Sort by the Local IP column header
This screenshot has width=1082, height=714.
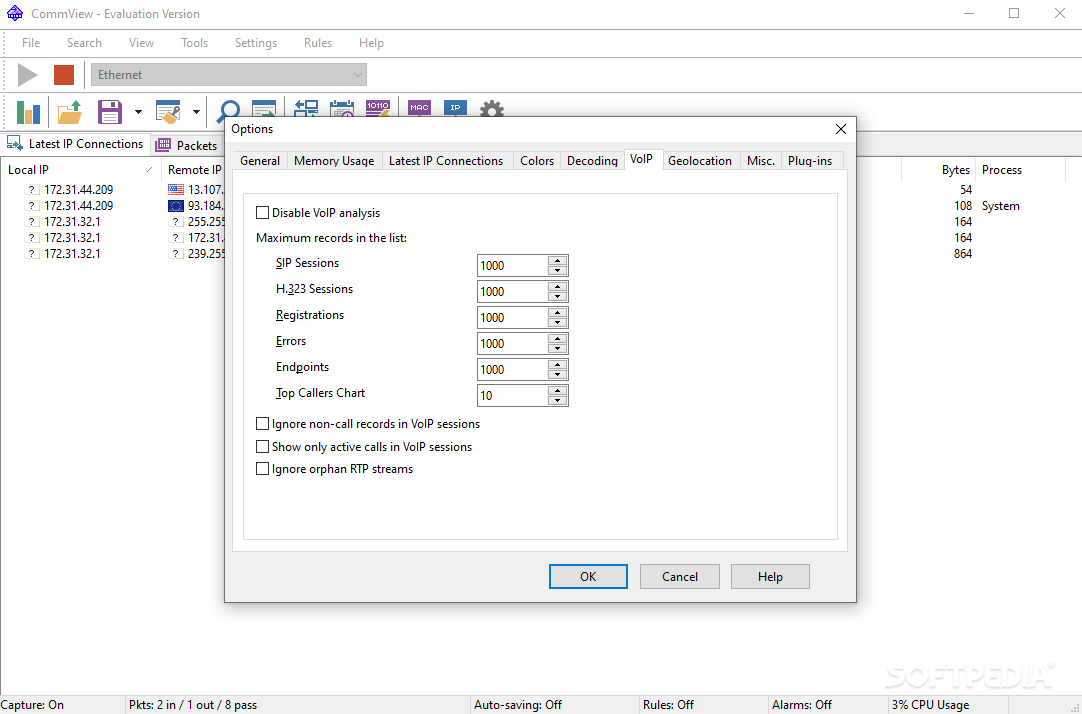point(81,170)
